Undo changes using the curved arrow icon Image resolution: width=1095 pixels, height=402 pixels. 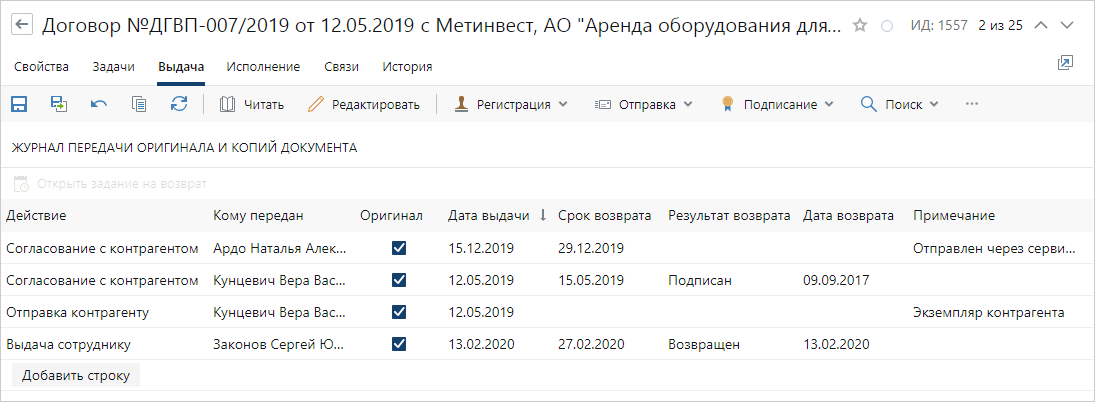[x=99, y=105]
